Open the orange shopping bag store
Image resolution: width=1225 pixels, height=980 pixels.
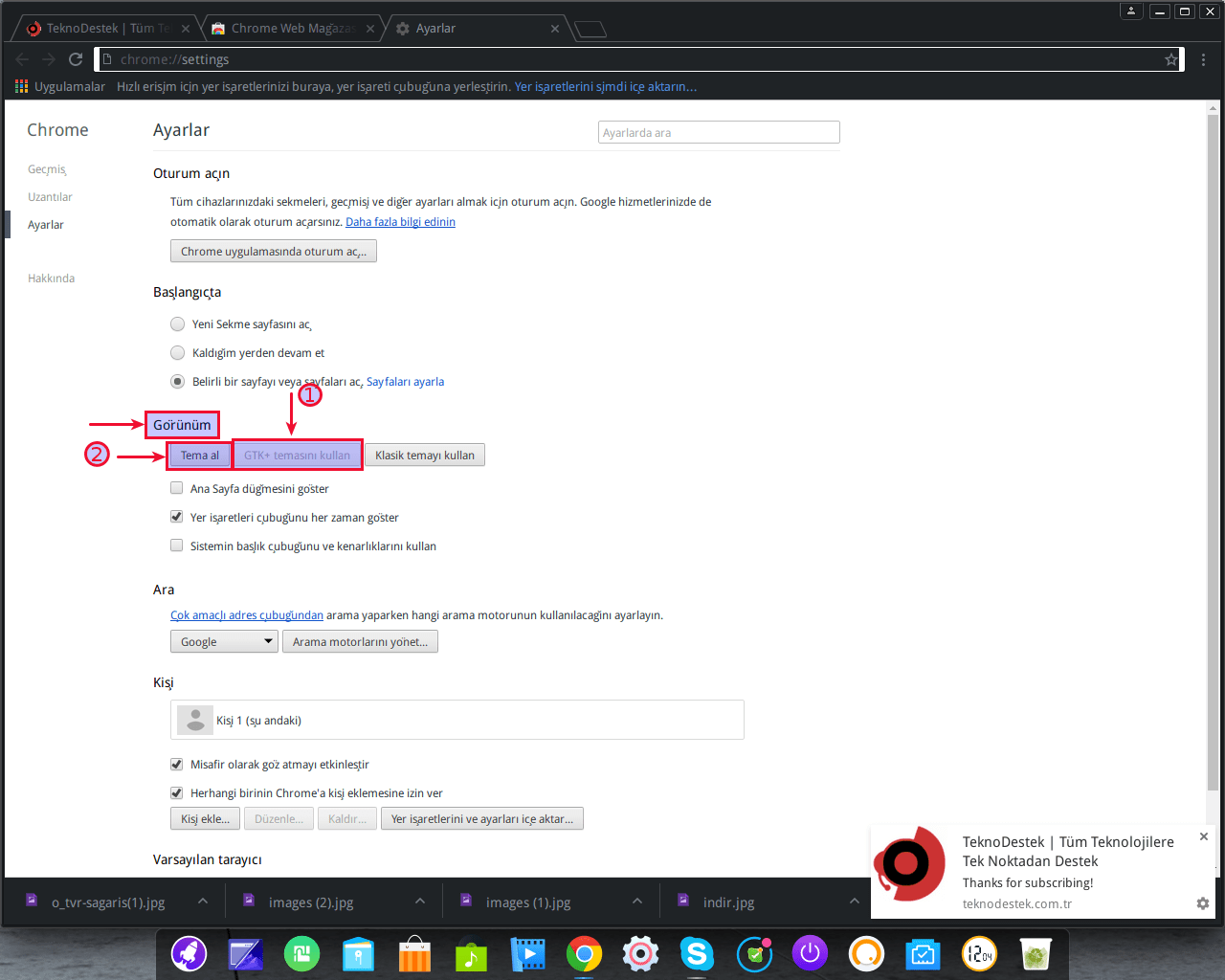[x=414, y=953]
